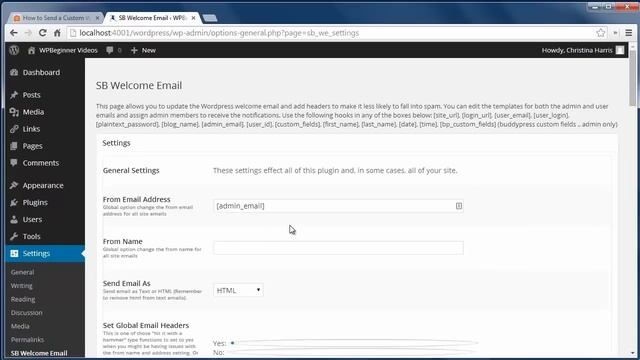The width and height of the screenshot is (640, 360).
Task: Click the icon inside From Email Address field
Action: (459, 206)
